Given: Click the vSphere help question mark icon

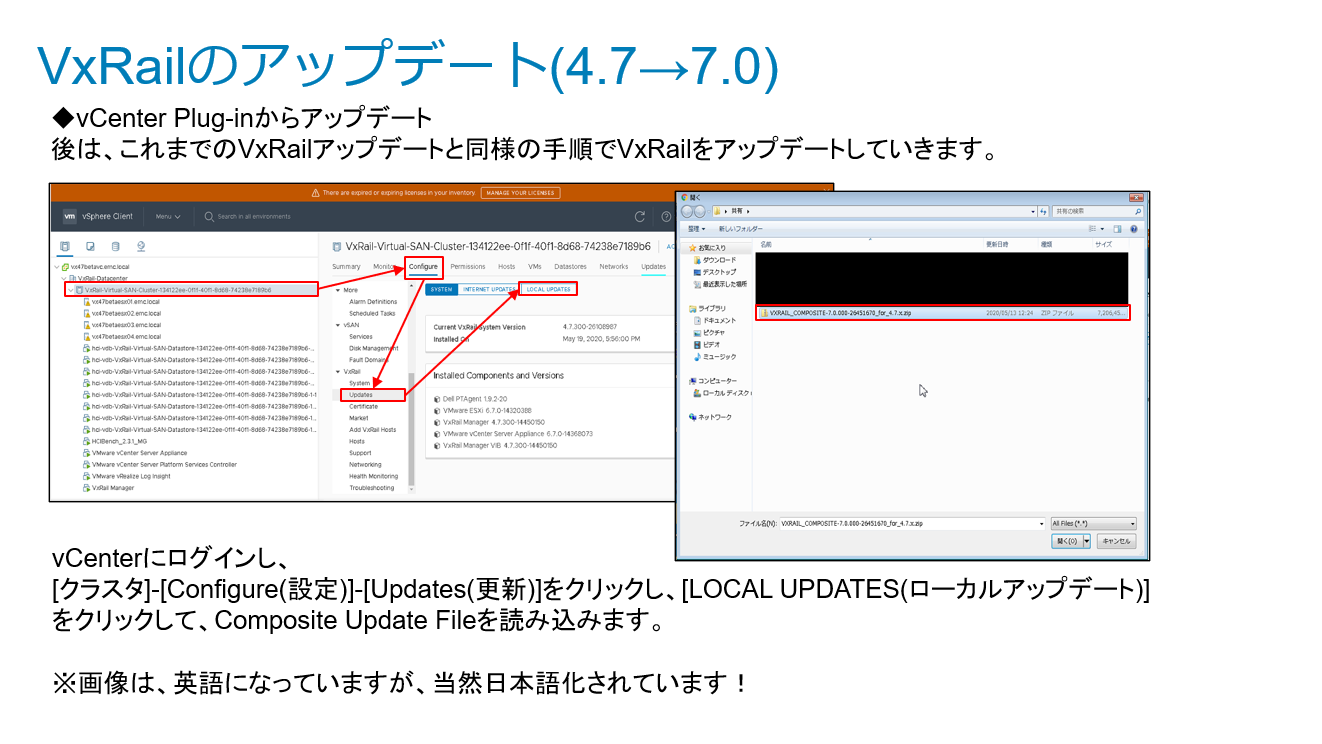Looking at the screenshot, I should (666, 216).
